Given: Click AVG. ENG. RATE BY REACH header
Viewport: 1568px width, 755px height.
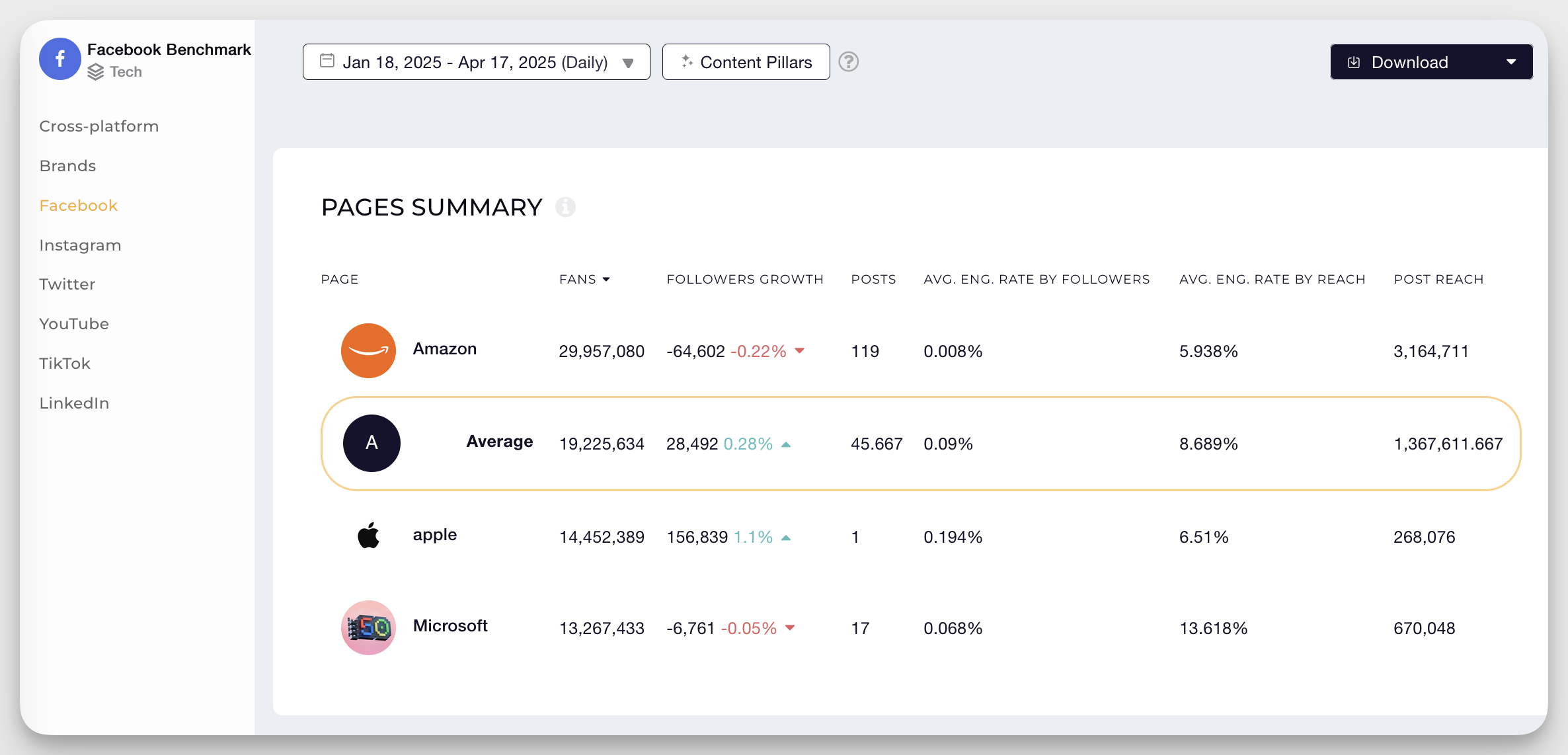Looking at the screenshot, I should [x=1272, y=280].
